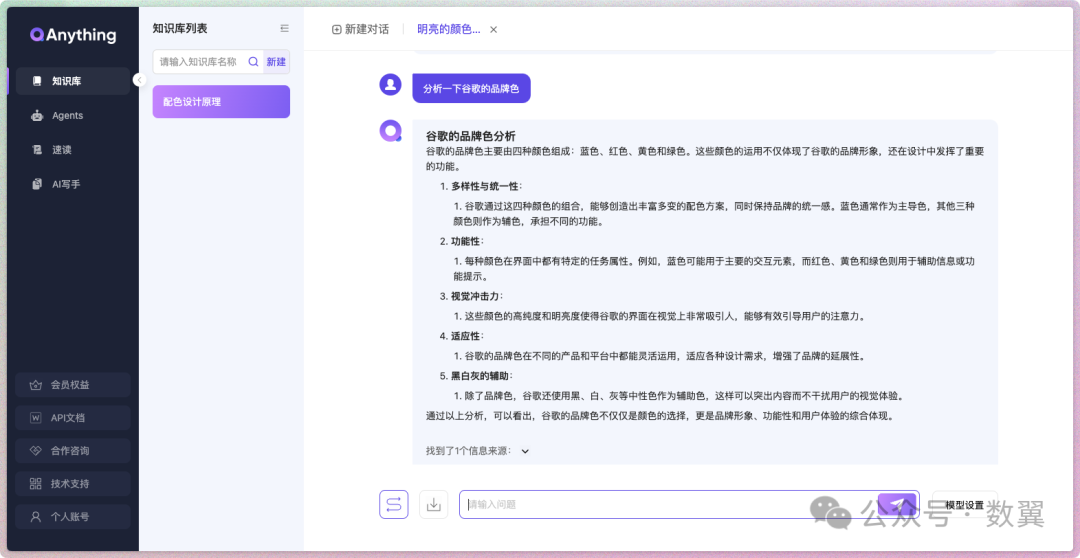The image size is (1080, 558).
Task: Click the send paper-plane button
Action: 897,505
